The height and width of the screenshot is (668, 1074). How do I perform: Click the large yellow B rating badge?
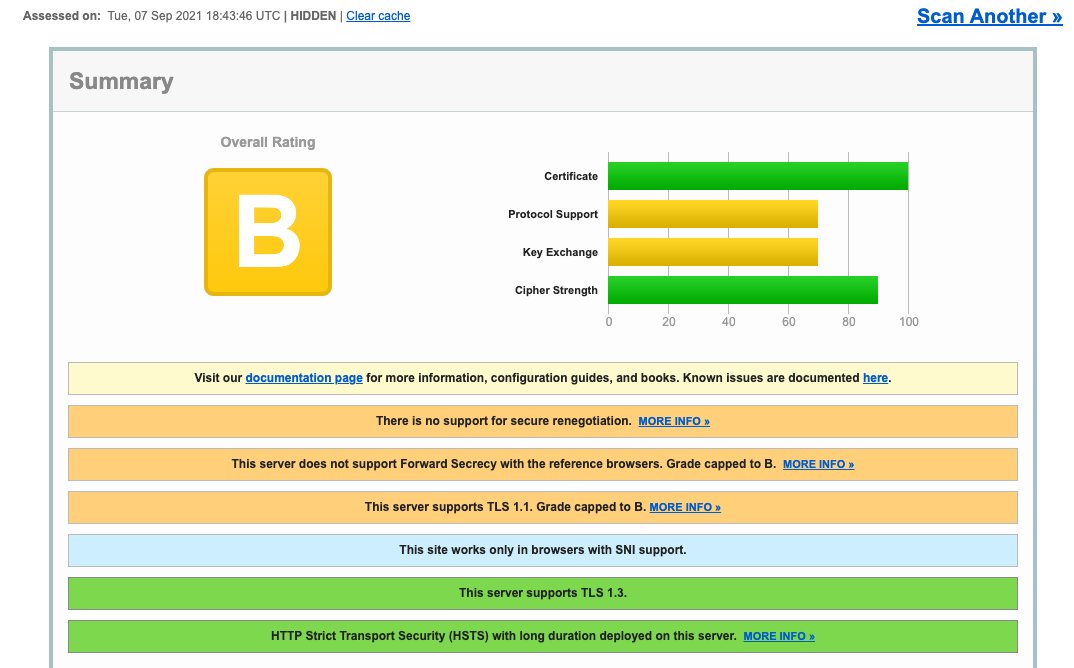tap(267, 231)
